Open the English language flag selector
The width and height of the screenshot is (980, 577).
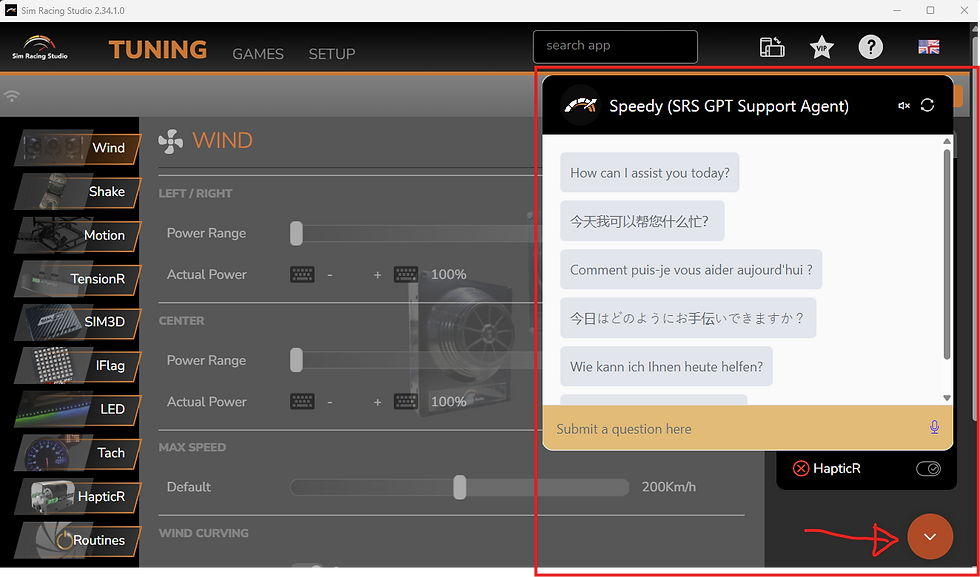928,46
